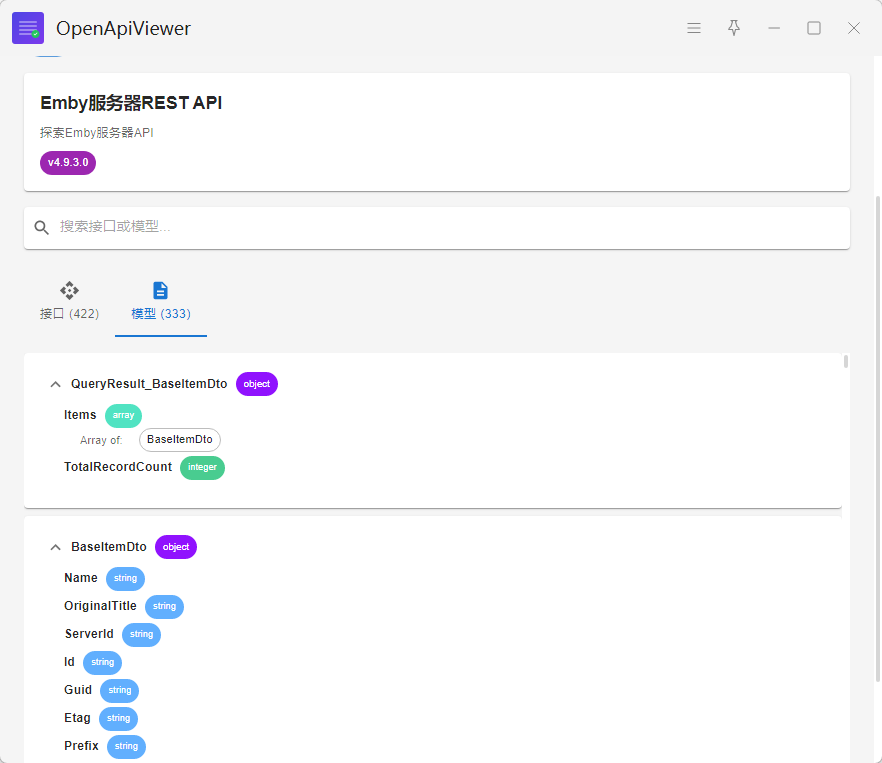This screenshot has width=882, height=763.
Task: Click the array type badge beside Items
Action: pos(123,415)
